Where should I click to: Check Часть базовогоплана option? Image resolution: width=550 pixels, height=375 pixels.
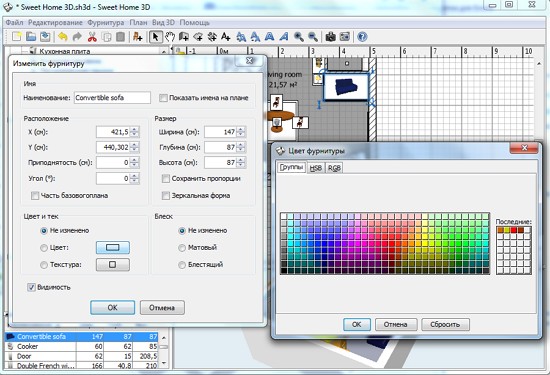click(x=35, y=195)
